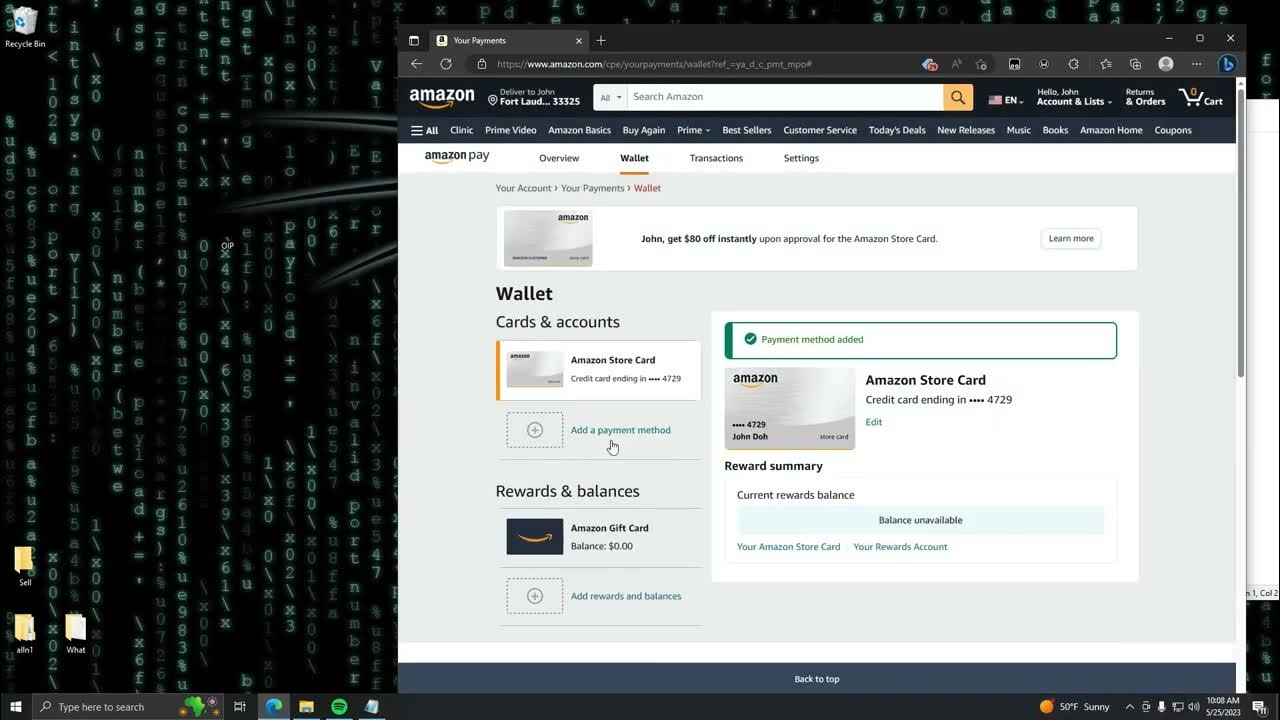
Task: Expand Account & Lists dropdown
Action: [1074, 97]
